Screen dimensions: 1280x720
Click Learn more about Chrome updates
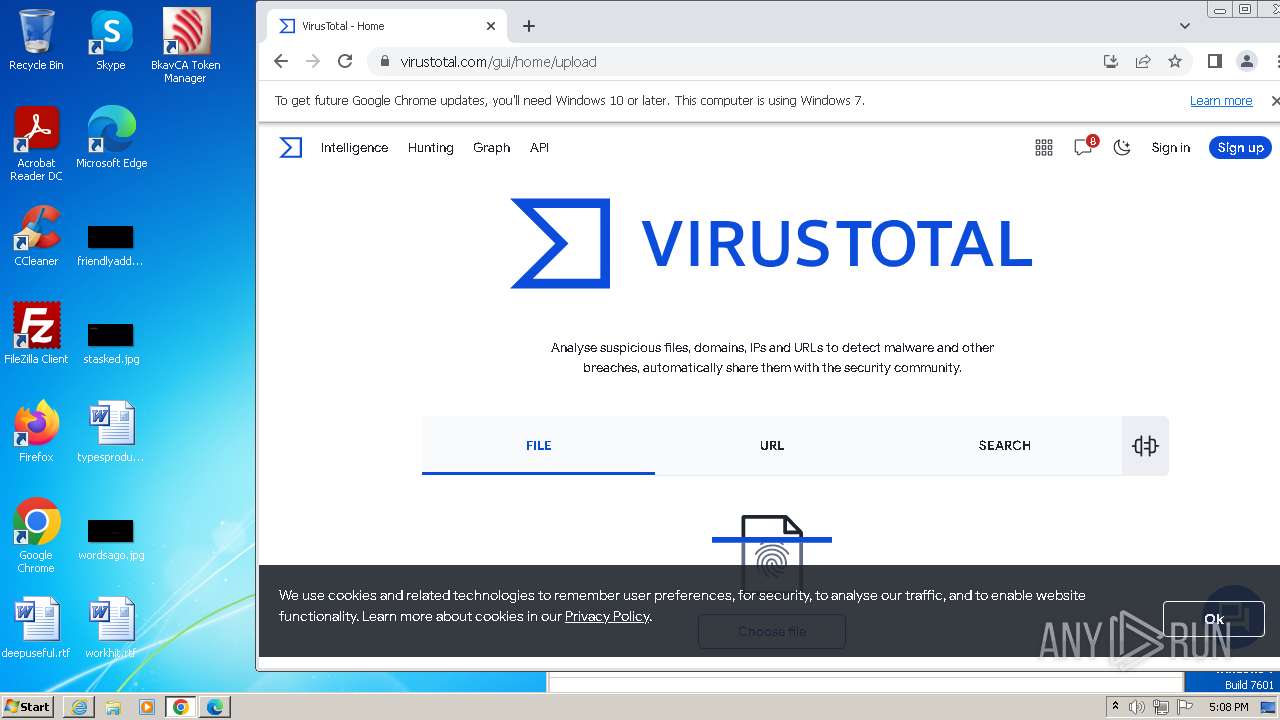[x=1221, y=101]
